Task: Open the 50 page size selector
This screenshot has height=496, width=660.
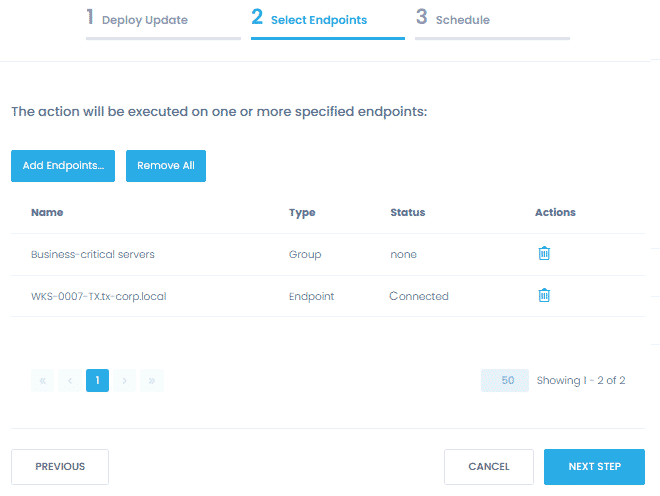Action: pyautogui.click(x=505, y=380)
